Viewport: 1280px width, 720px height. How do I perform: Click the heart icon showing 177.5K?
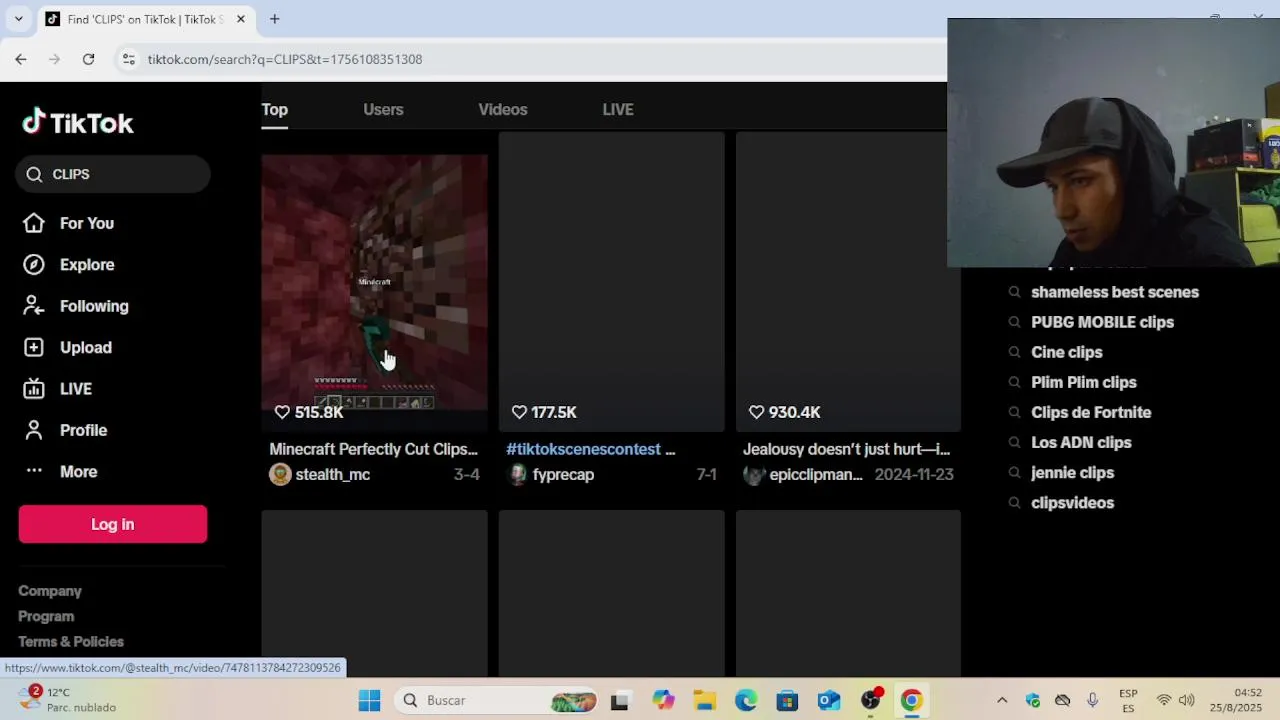[x=519, y=412]
